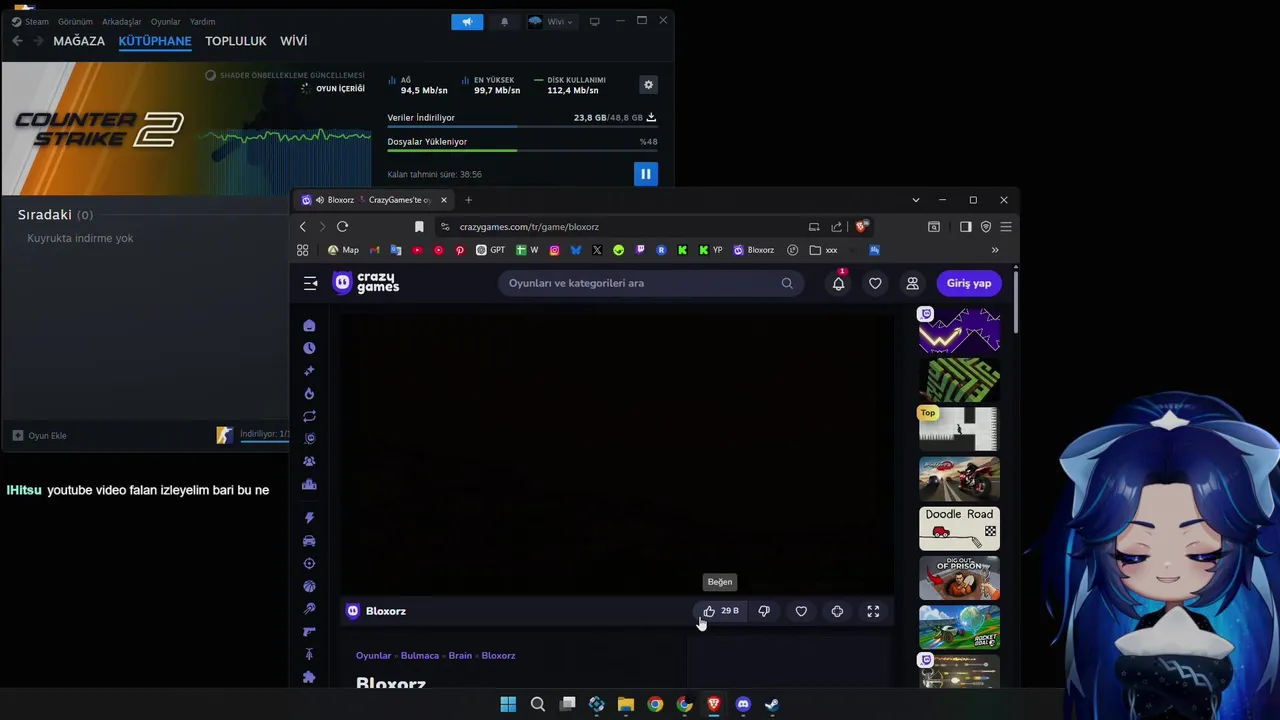The width and height of the screenshot is (1280, 720).
Task: Toggle fullscreen for Bloxorz game
Action: coord(873,611)
